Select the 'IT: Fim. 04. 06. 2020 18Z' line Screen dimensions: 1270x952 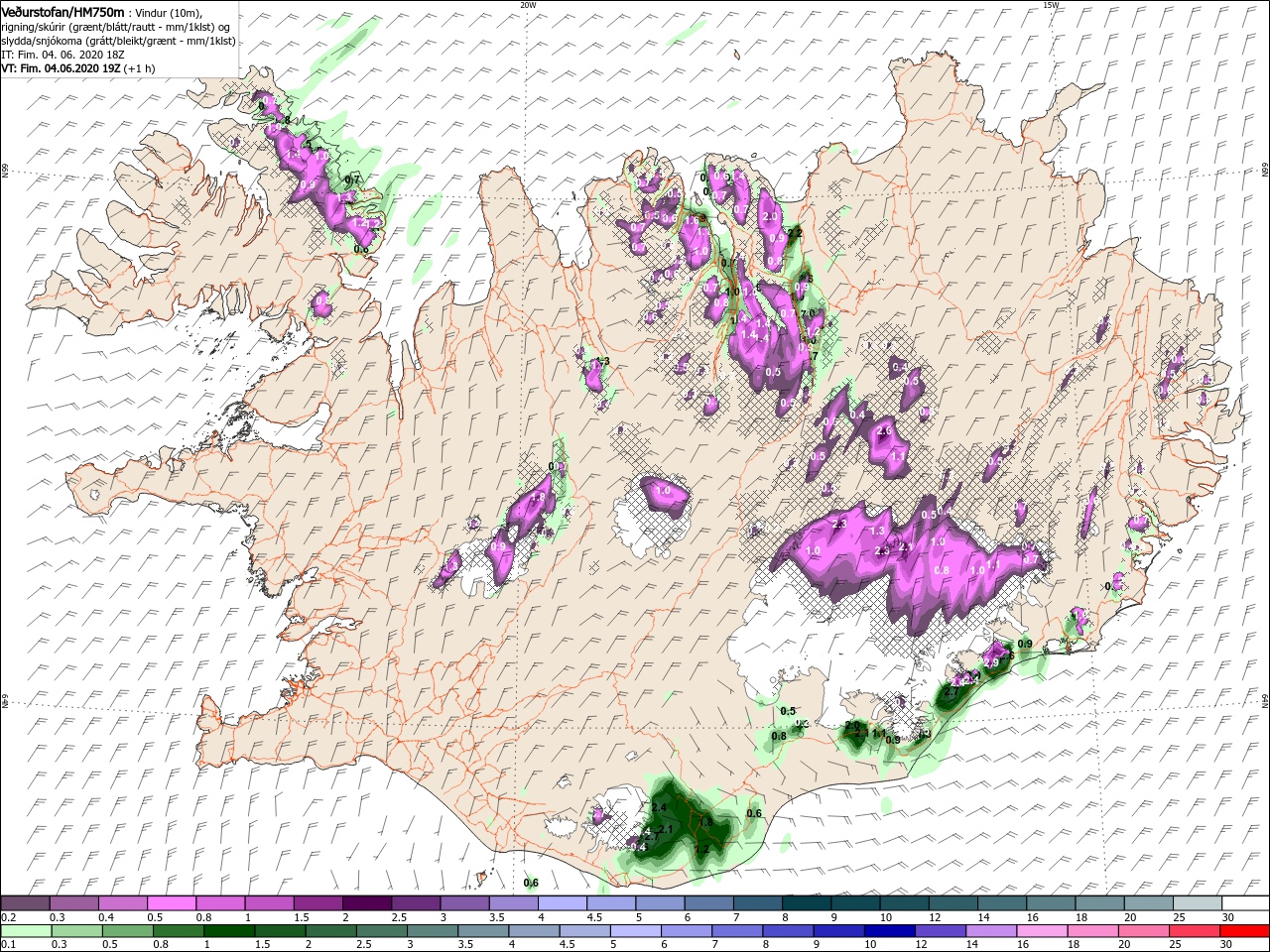coord(63,55)
